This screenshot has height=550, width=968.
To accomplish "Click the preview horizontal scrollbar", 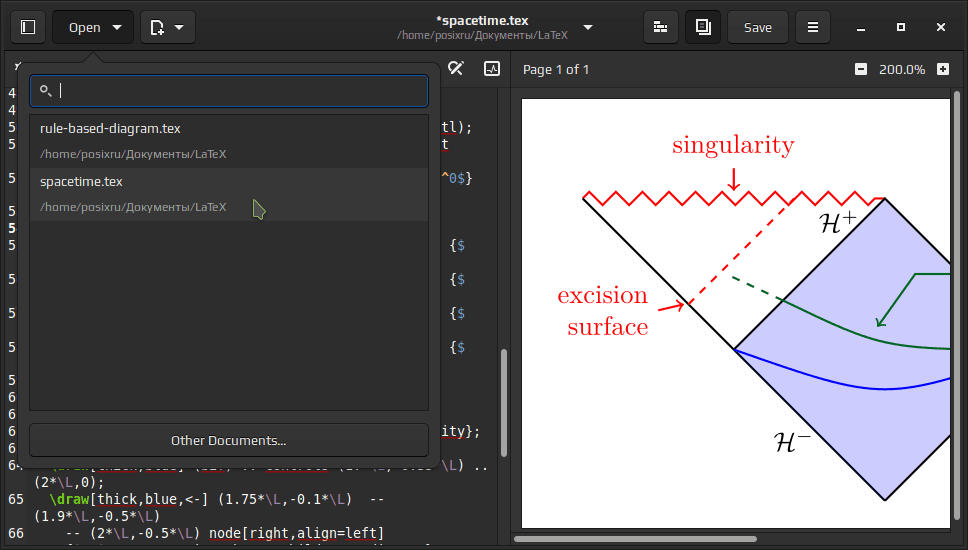I will [635, 539].
